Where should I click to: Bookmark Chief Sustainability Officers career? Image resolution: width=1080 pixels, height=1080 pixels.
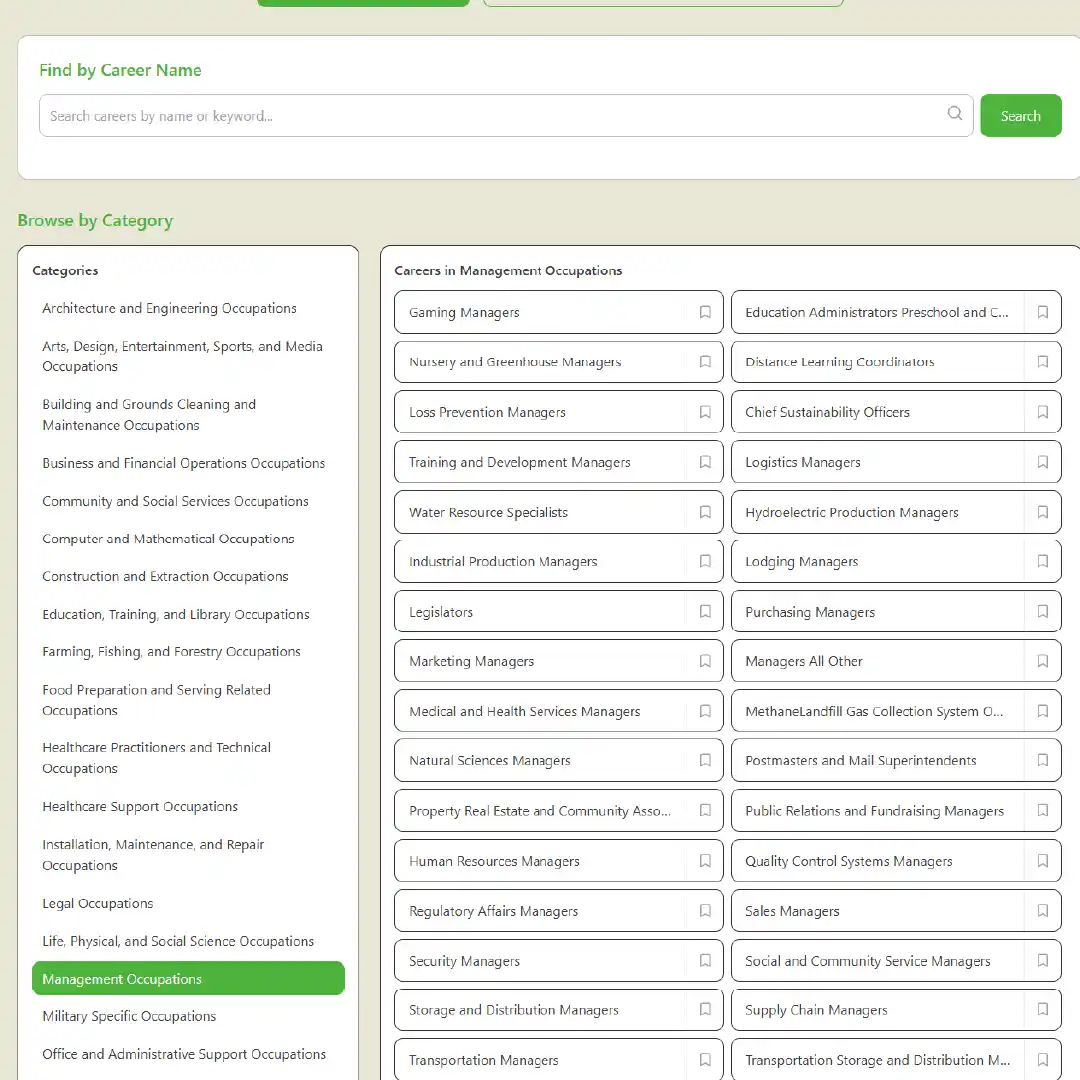point(1042,412)
